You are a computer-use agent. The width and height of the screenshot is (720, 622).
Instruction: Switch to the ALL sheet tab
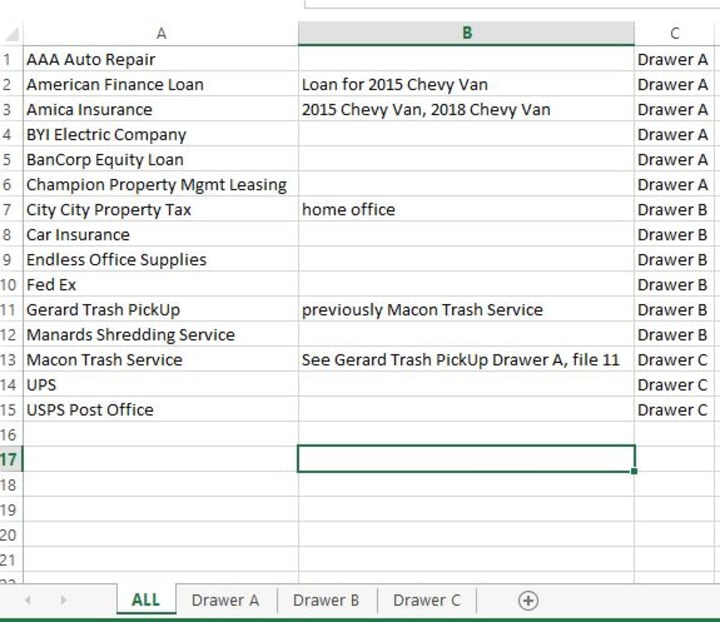[146, 600]
